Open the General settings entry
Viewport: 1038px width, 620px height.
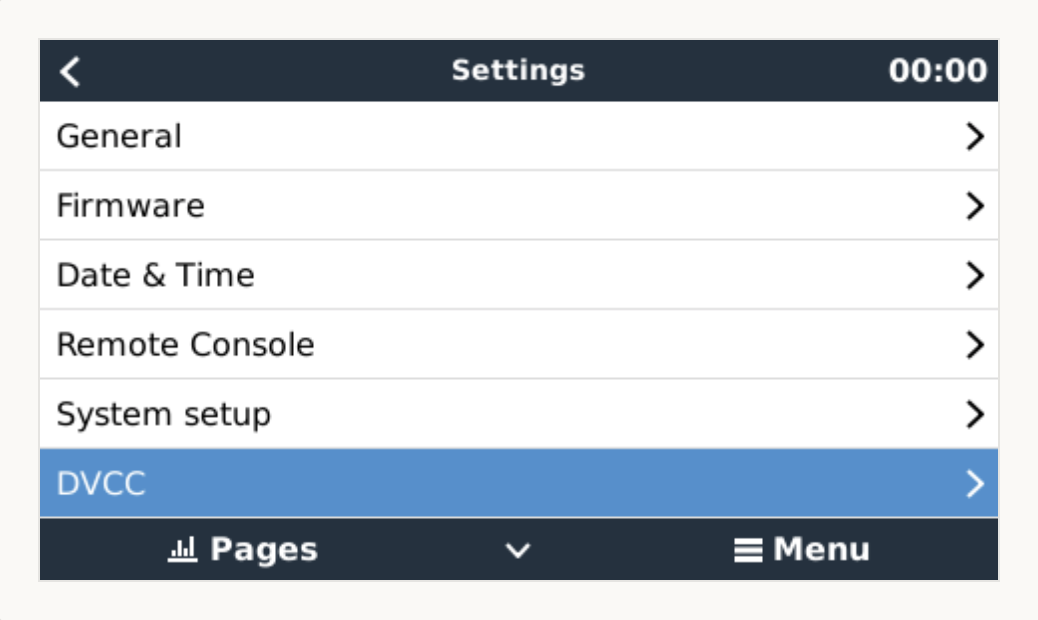coord(119,136)
